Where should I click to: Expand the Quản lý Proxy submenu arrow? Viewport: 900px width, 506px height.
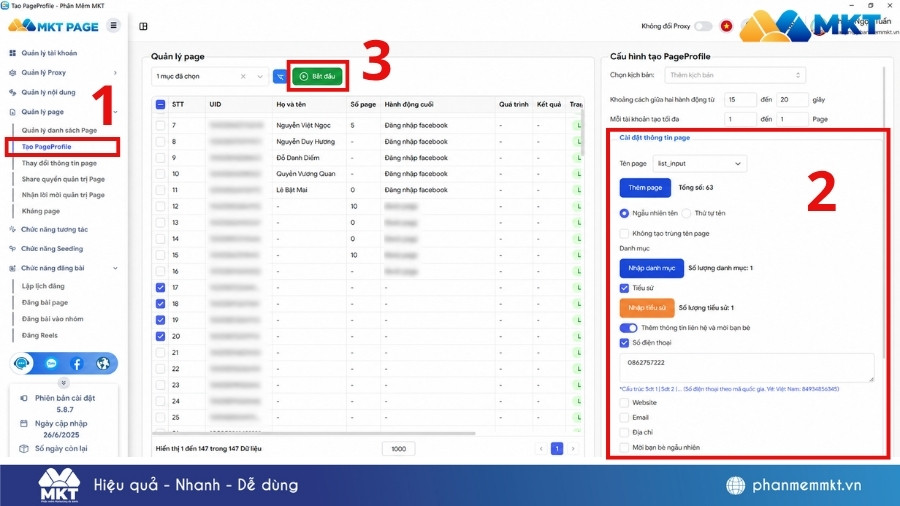(x=115, y=73)
